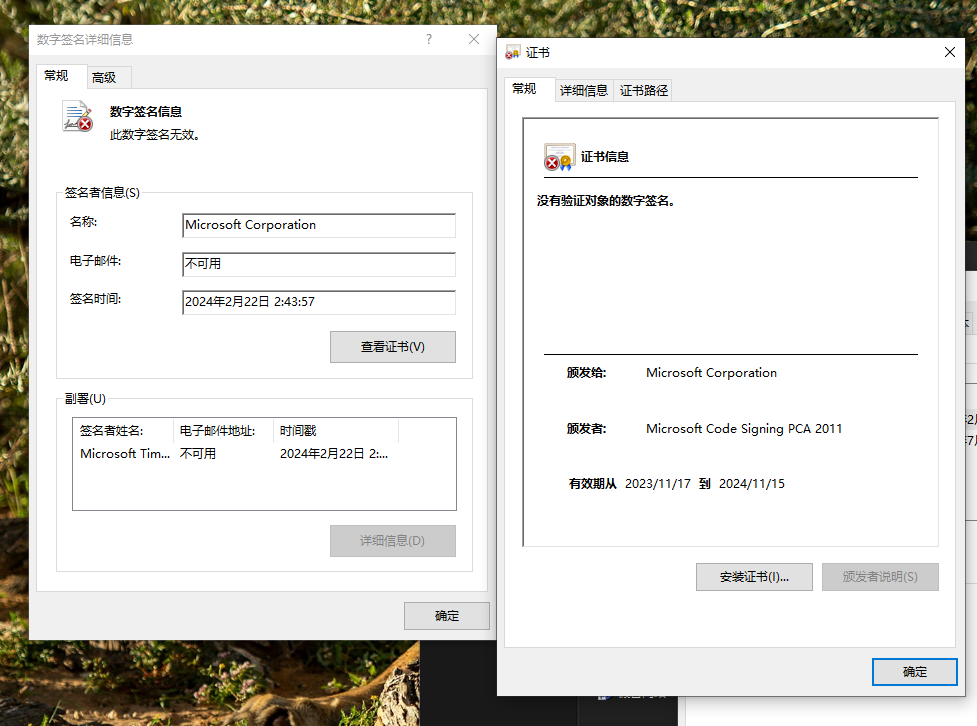The image size is (977, 726).
Task: Click the 签名时间 field
Action: coord(319,302)
